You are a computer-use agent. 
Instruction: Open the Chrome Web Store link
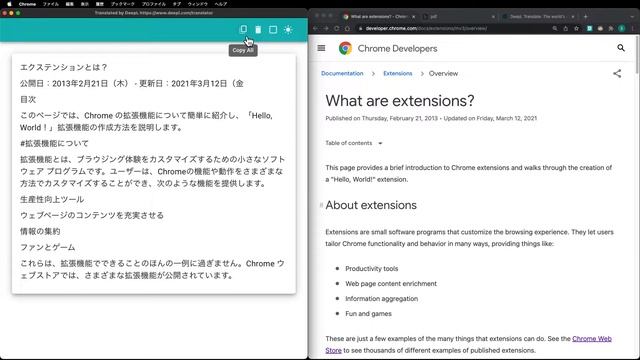[591, 339]
